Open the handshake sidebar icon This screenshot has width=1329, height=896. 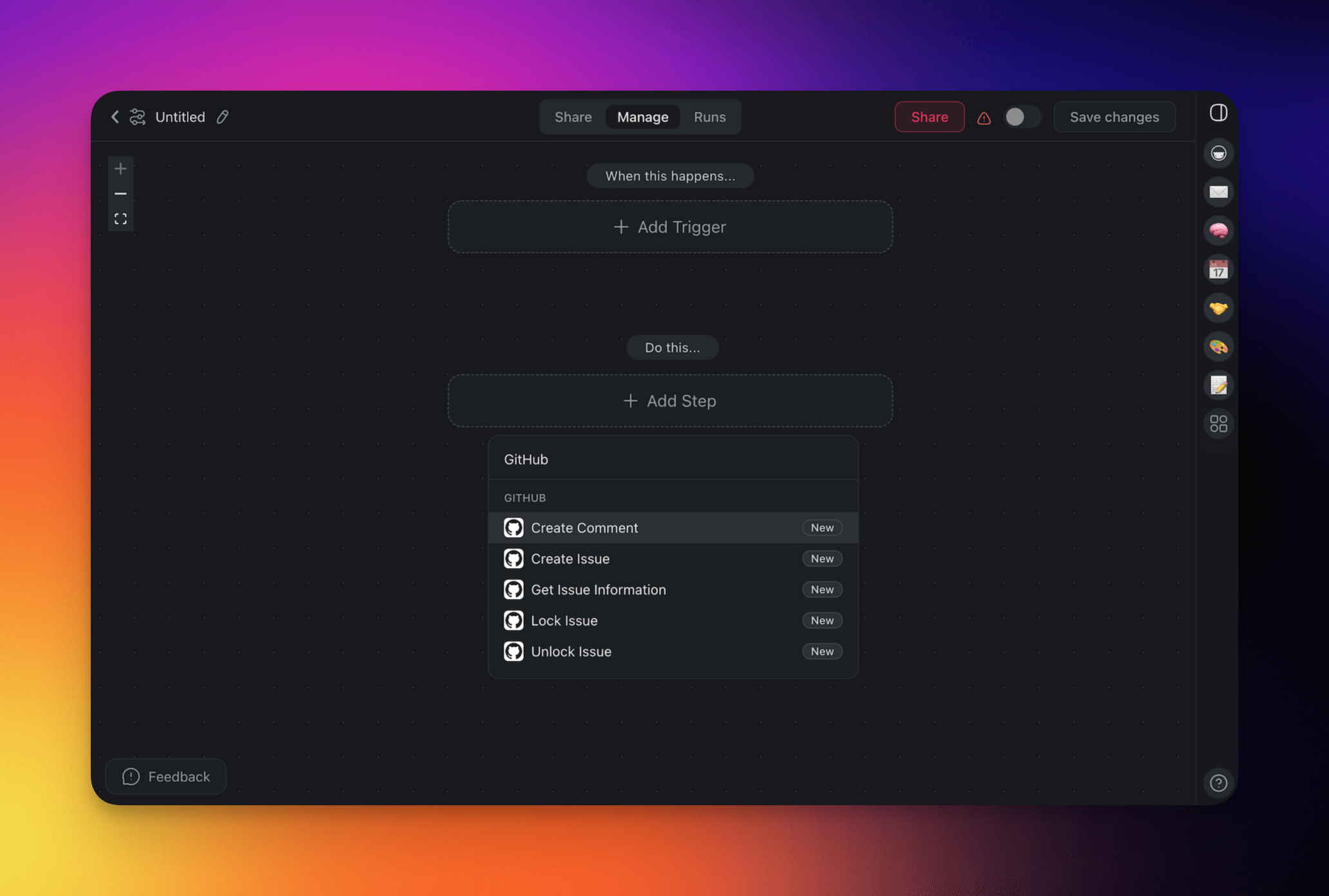click(1218, 308)
